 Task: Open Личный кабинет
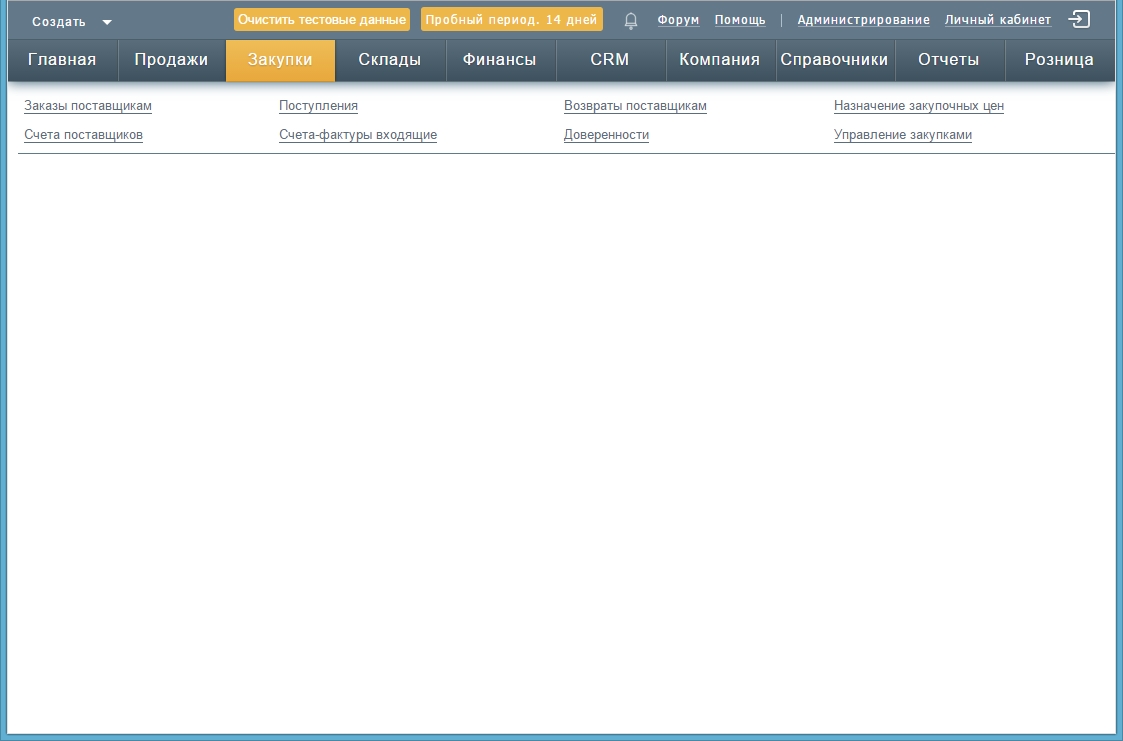(998, 20)
